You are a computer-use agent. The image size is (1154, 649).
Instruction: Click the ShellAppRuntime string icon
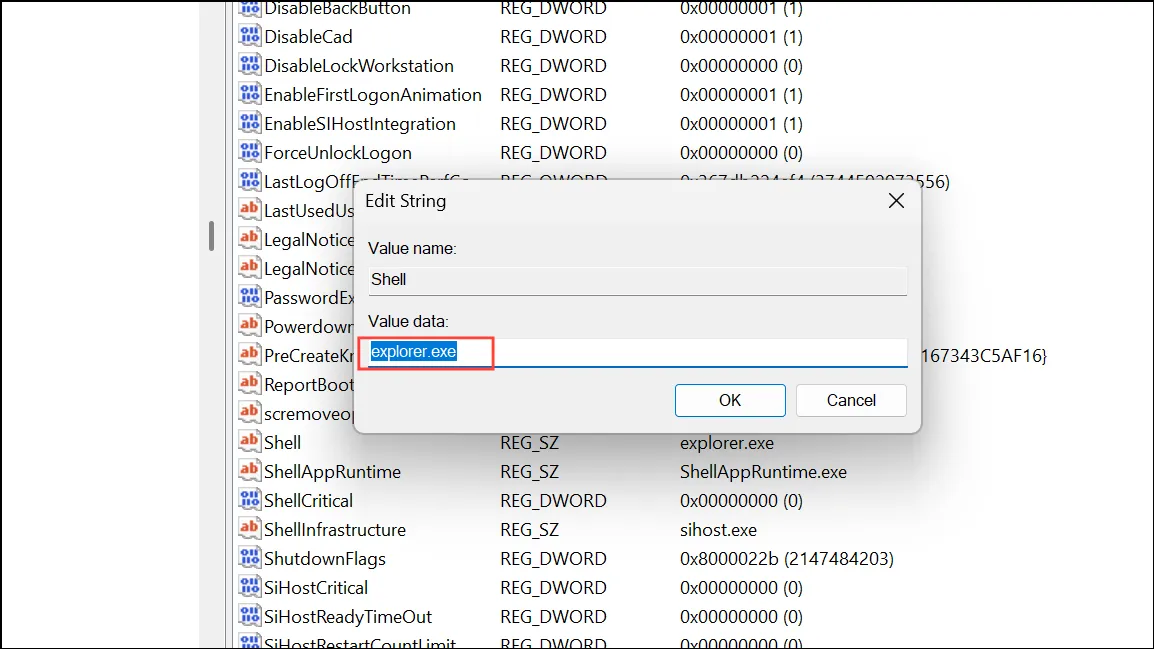pos(249,472)
